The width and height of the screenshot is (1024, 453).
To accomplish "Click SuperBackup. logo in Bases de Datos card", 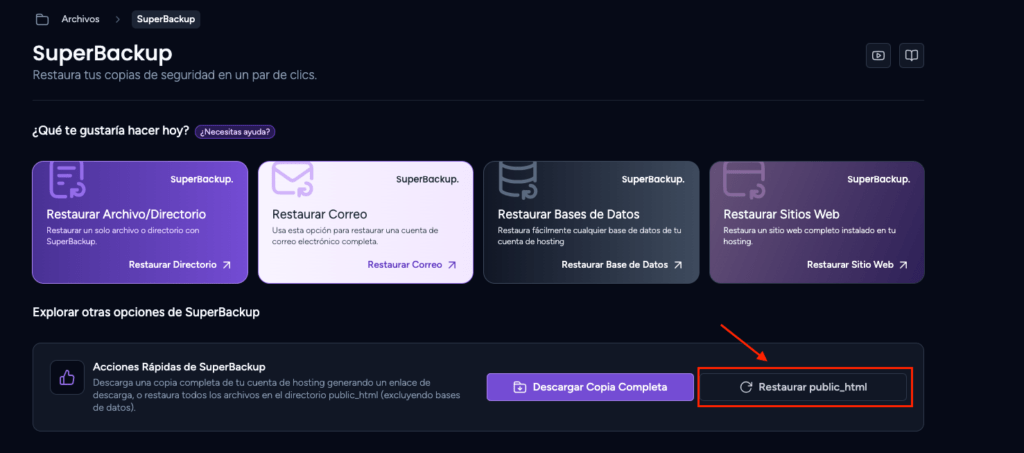I will (653, 179).
